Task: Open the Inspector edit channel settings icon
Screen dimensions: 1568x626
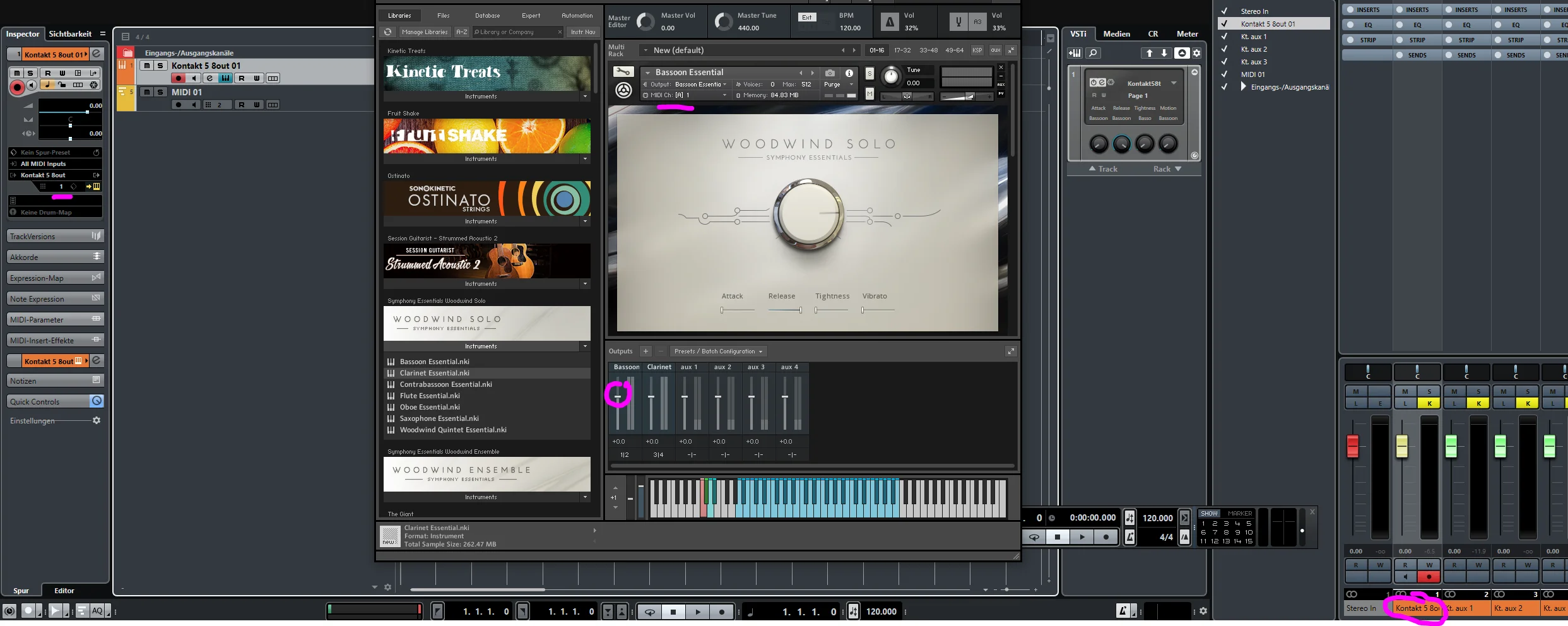Action: [x=97, y=54]
